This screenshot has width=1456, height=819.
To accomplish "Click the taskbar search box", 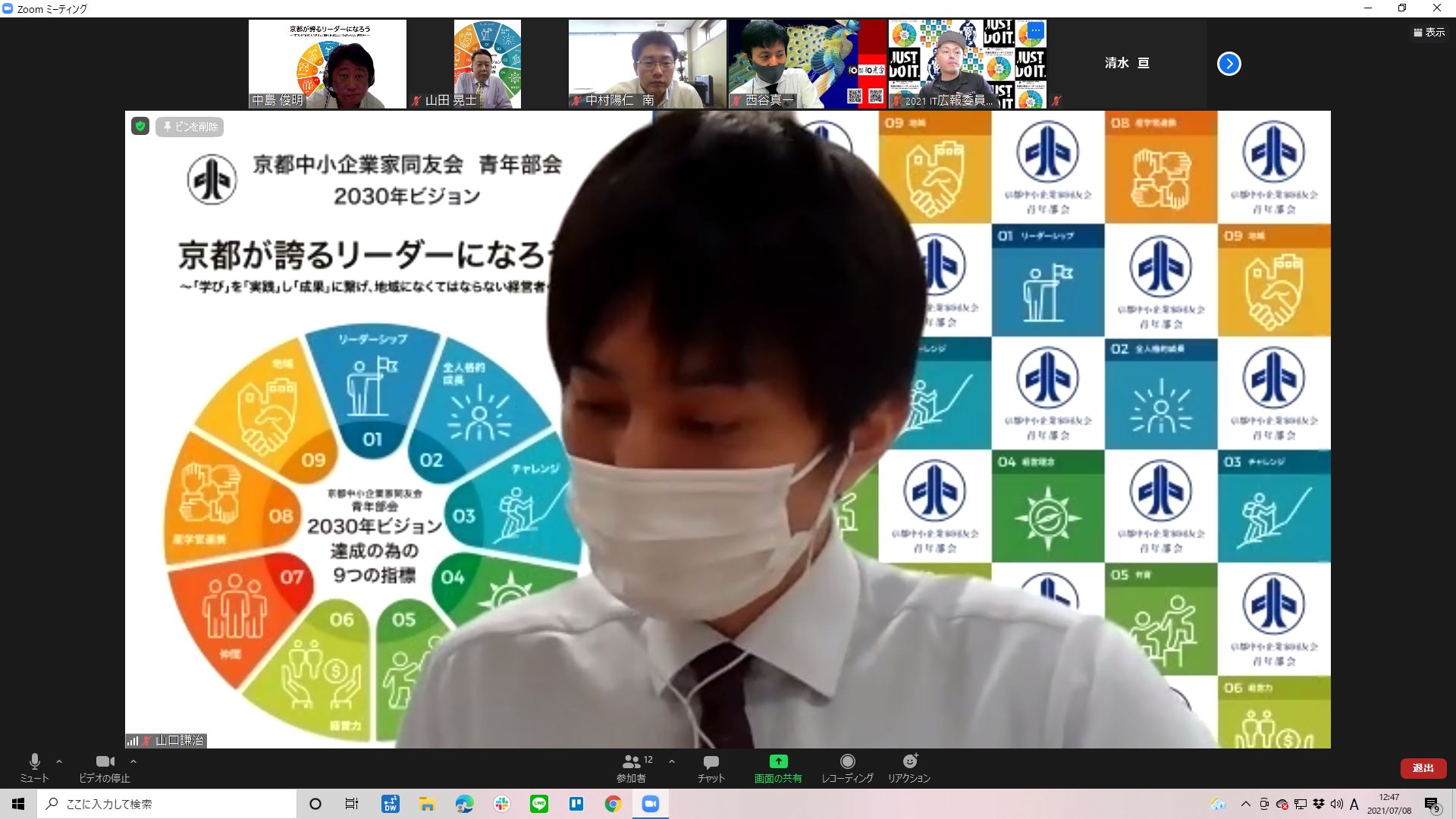I will tap(167, 804).
